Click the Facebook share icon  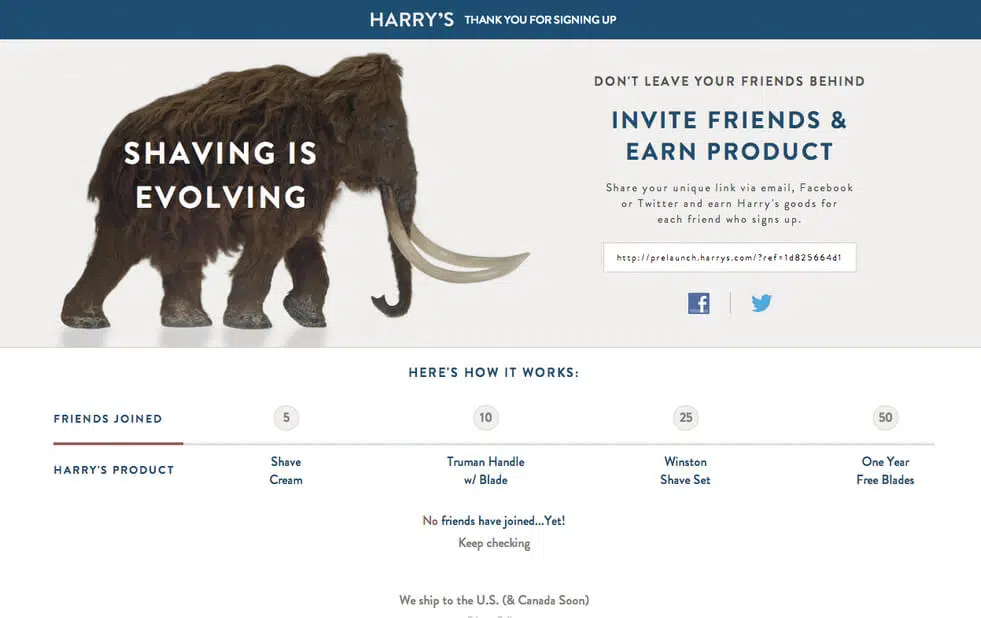698,303
